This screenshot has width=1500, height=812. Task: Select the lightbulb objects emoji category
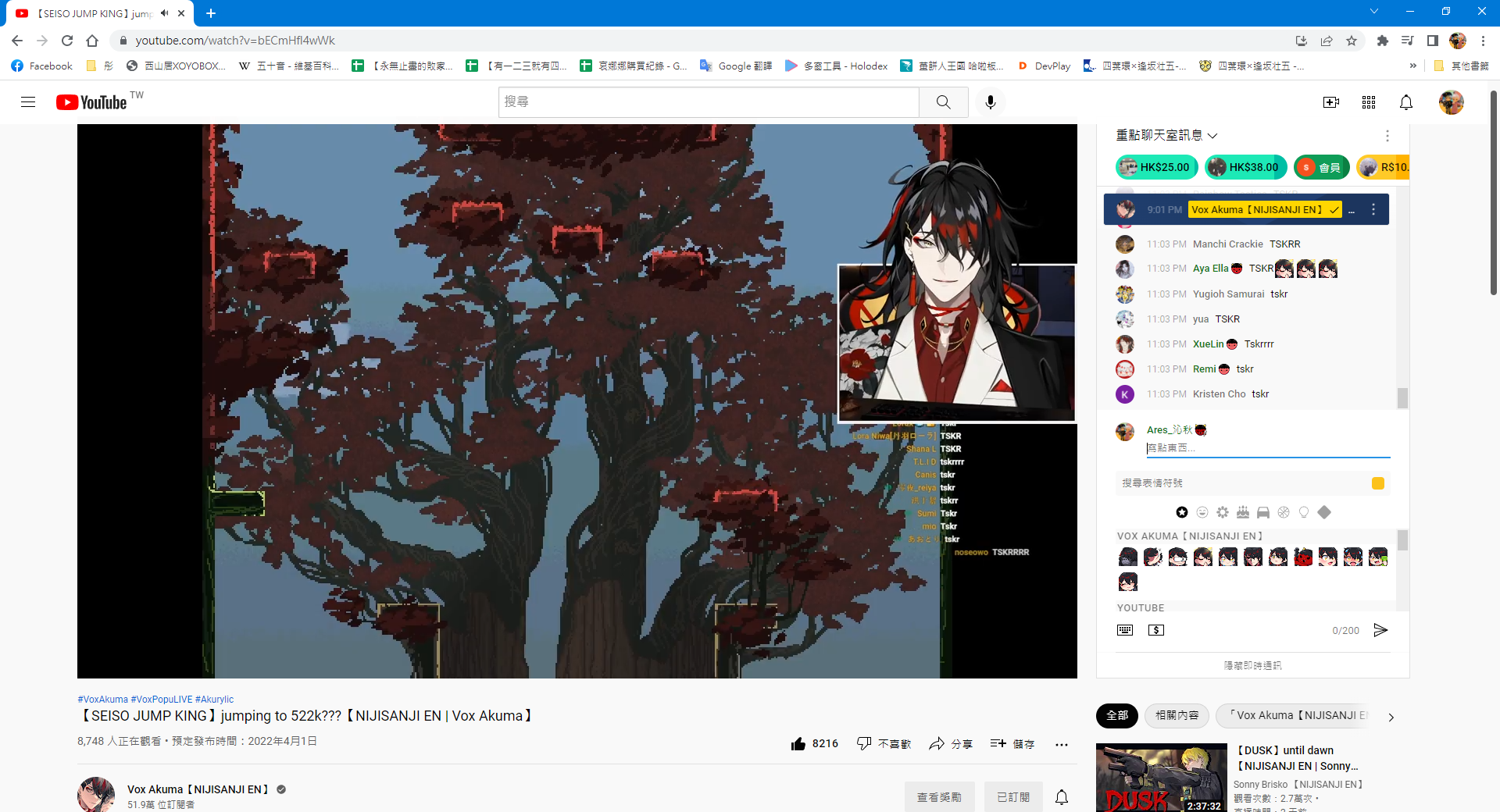[x=1304, y=512]
